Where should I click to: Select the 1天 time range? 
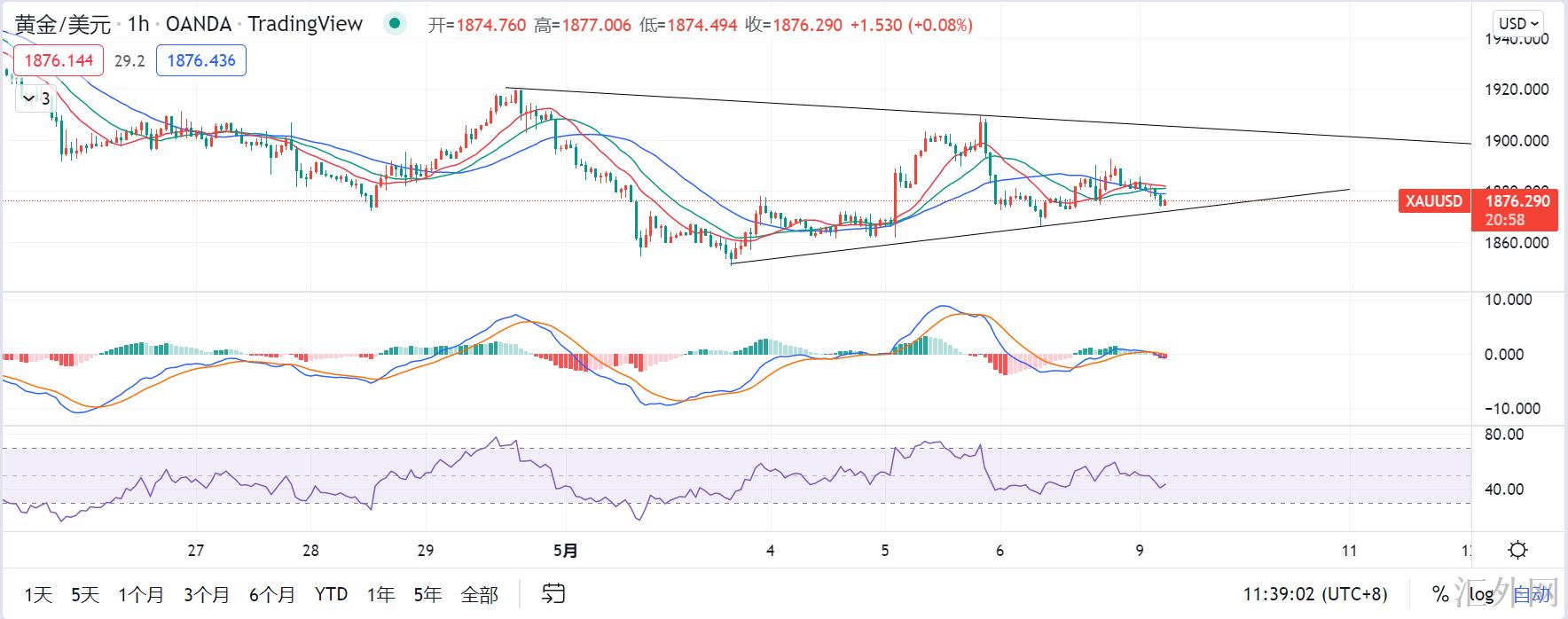pos(38,594)
